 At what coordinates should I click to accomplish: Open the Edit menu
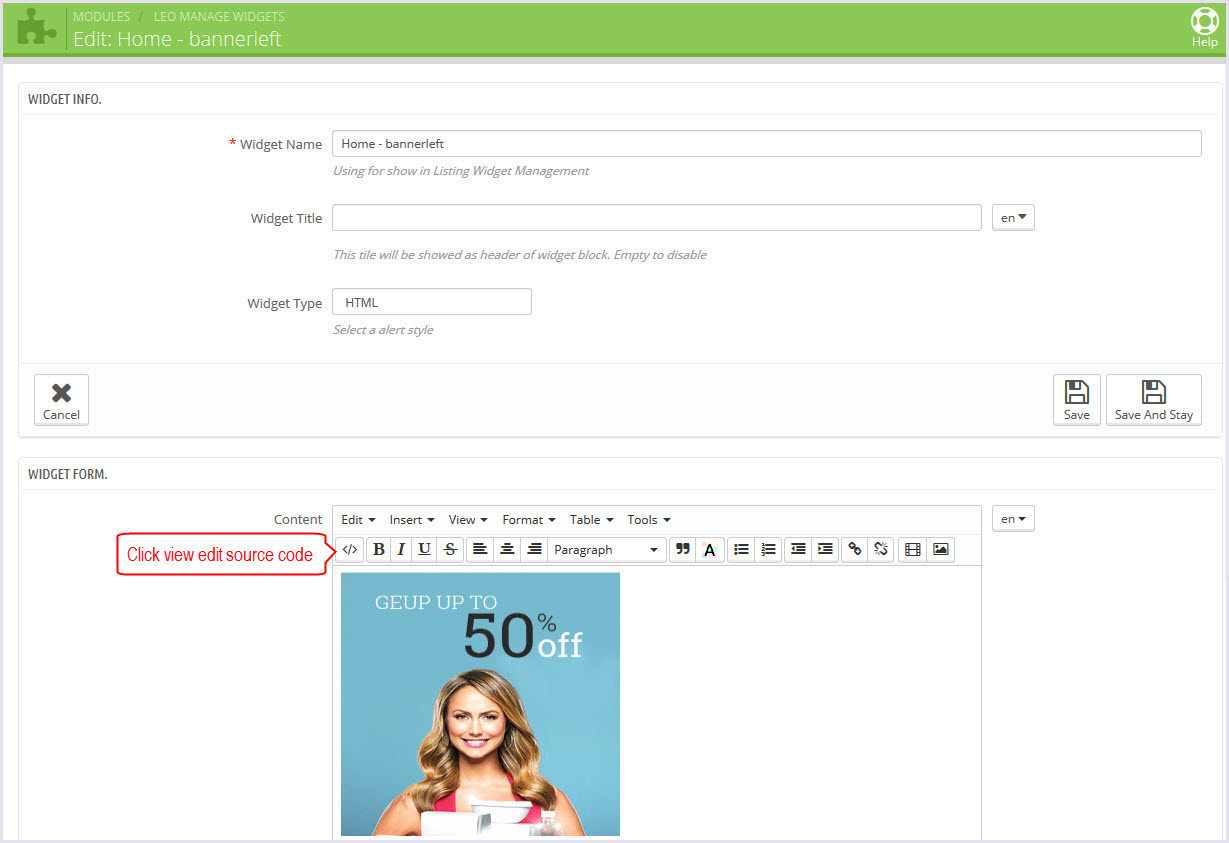point(358,519)
